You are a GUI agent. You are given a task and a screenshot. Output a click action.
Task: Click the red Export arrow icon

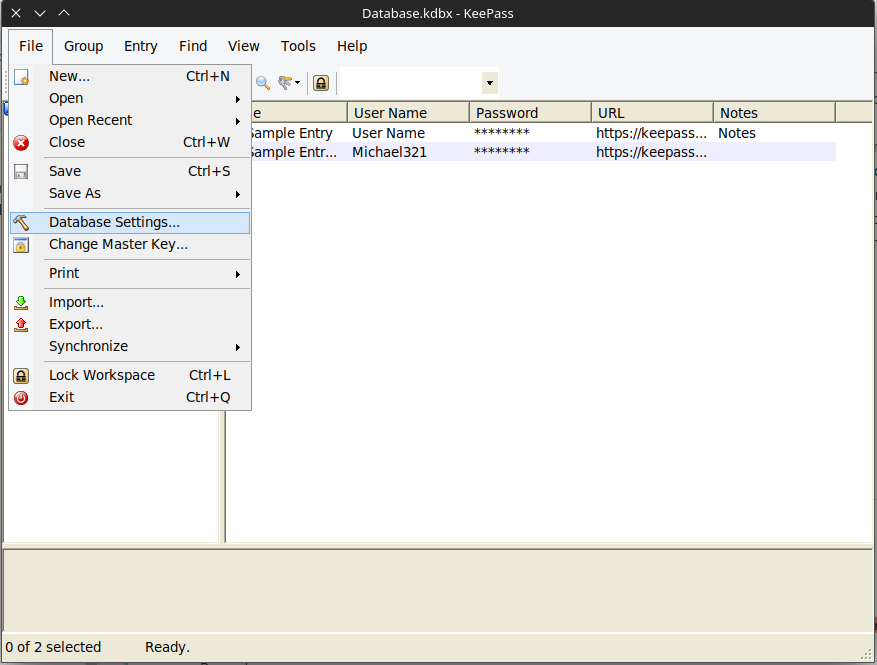coord(21,325)
